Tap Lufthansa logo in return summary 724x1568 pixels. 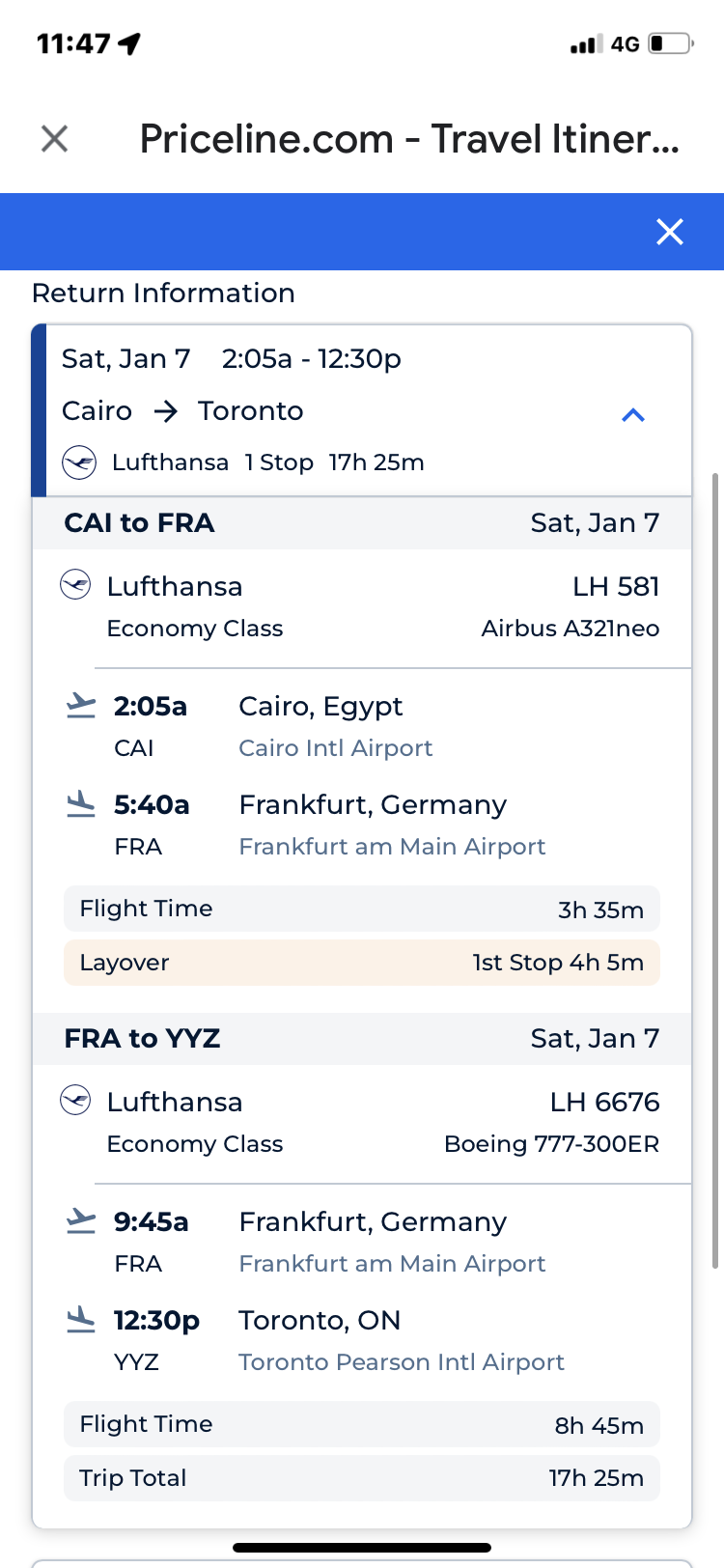click(79, 462)
